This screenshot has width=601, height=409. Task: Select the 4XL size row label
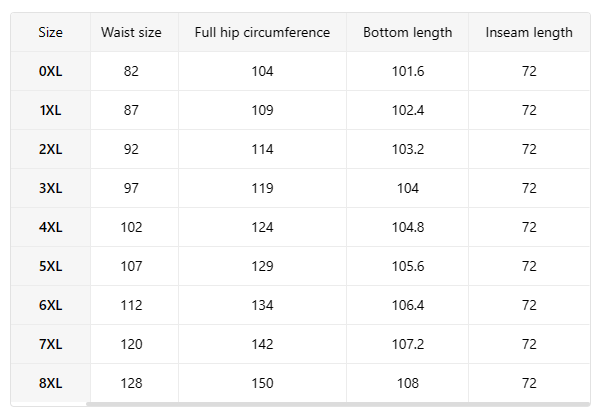51,227
